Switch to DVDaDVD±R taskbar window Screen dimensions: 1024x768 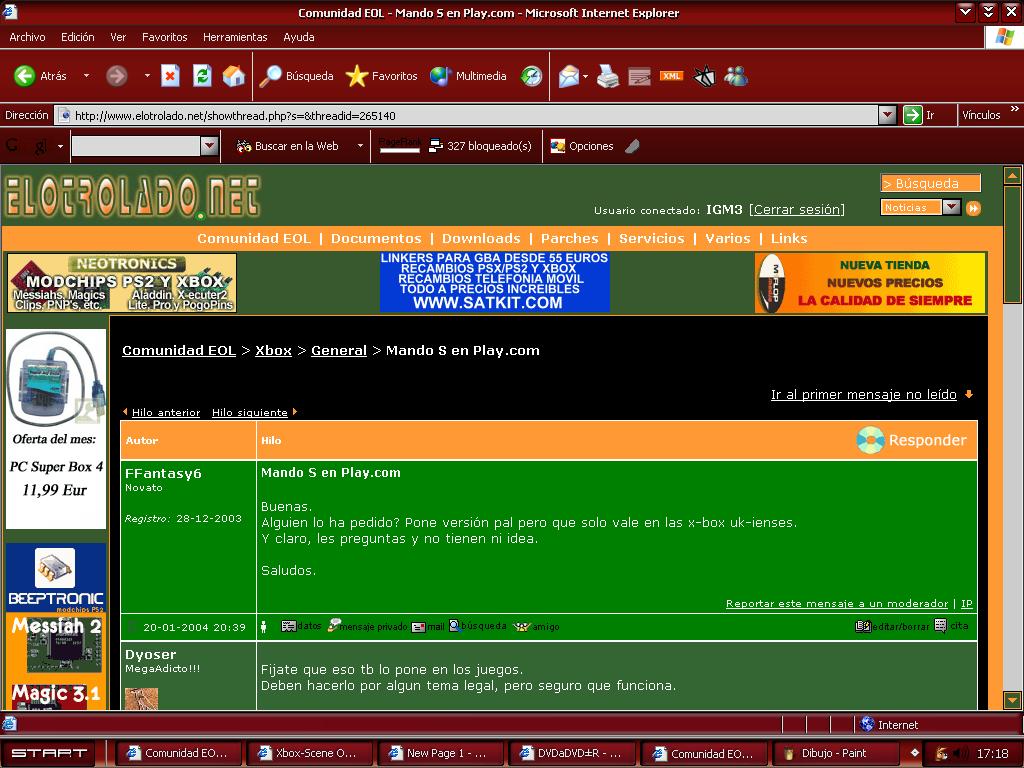click(x=571, y=753)
